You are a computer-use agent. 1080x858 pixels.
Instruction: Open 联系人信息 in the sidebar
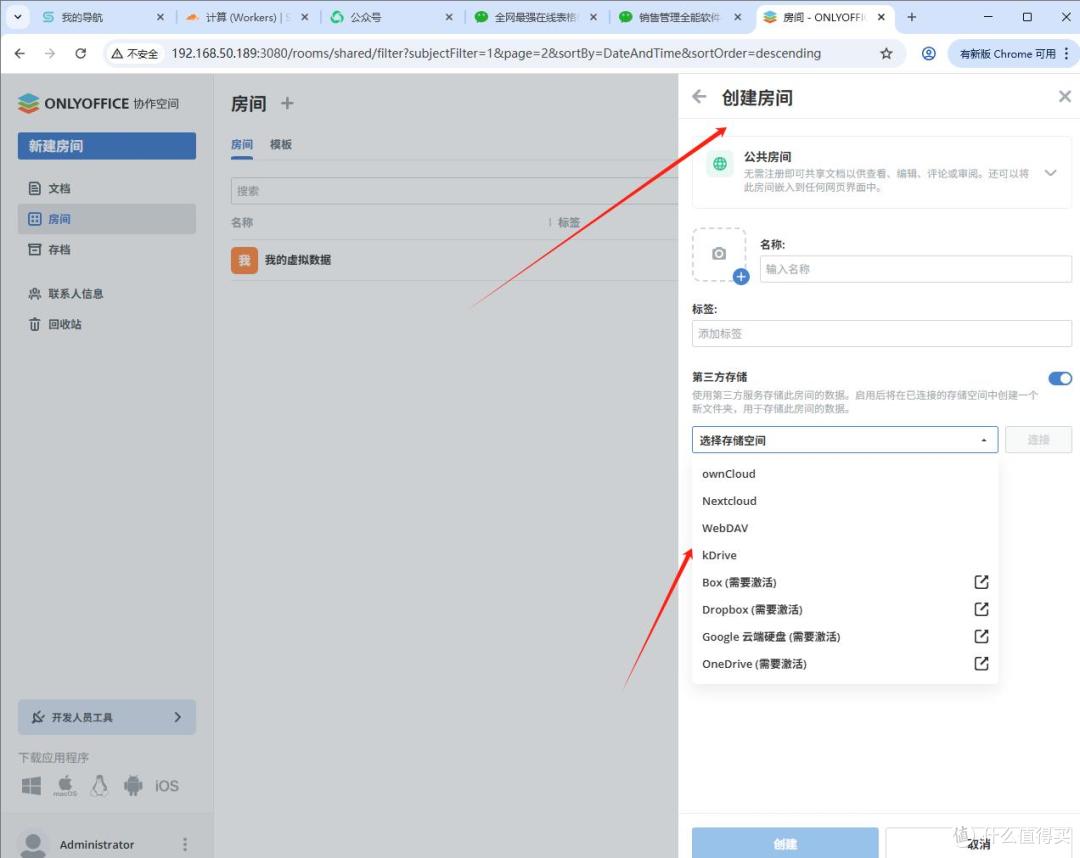pos(107,294)
